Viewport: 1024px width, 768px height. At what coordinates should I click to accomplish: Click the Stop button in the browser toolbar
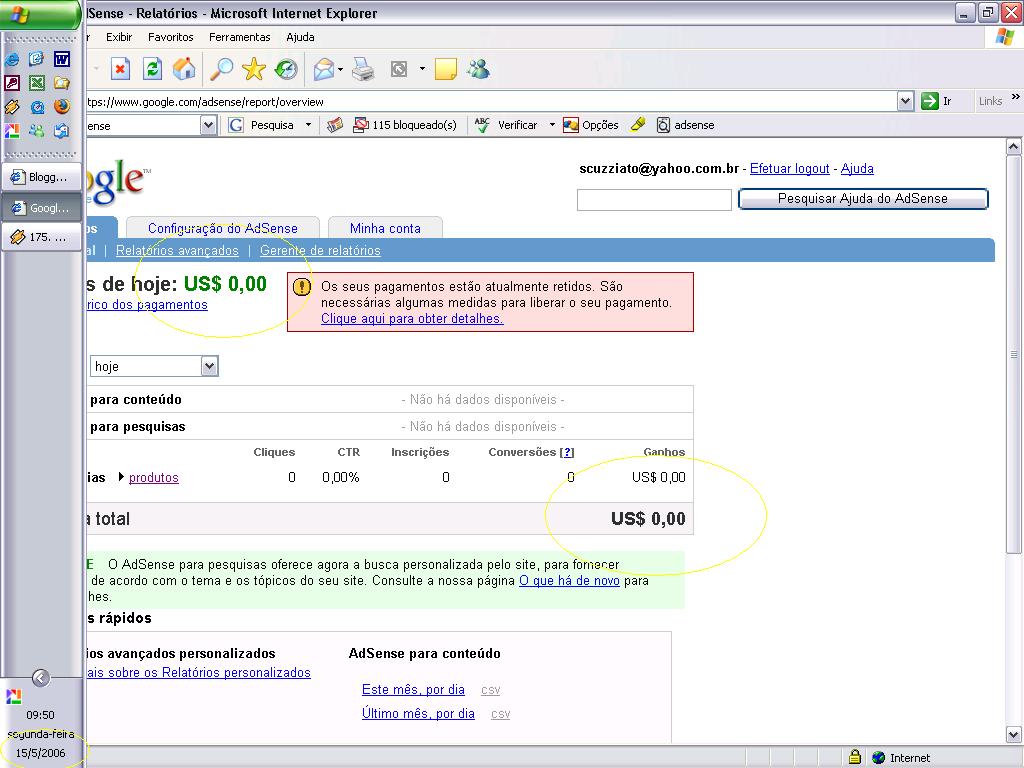[x=120, y=69]
